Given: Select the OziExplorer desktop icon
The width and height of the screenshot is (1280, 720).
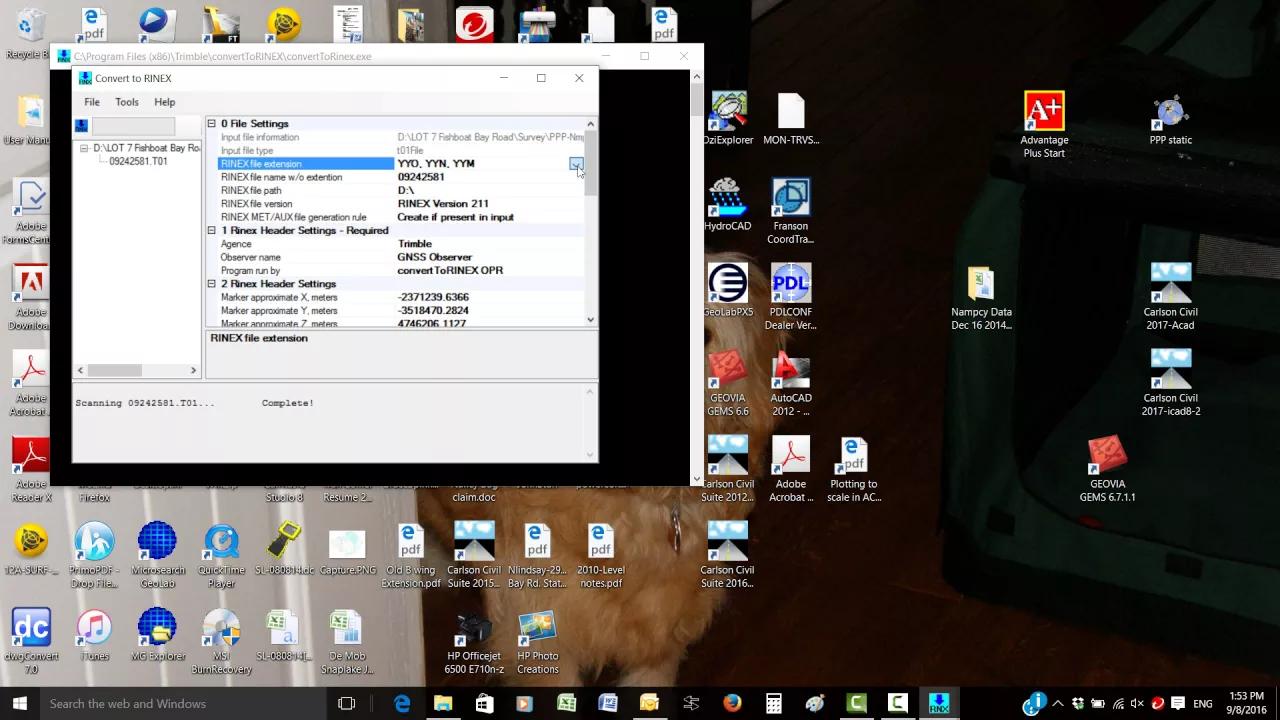Looking at the screenshot, I should [x=727, y=119].
